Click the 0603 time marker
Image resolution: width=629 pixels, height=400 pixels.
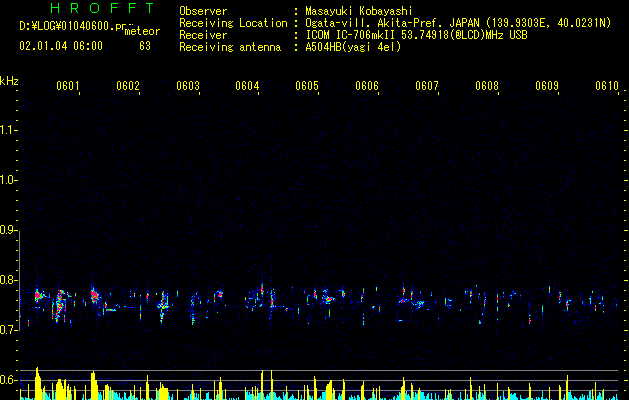point(188,85)
